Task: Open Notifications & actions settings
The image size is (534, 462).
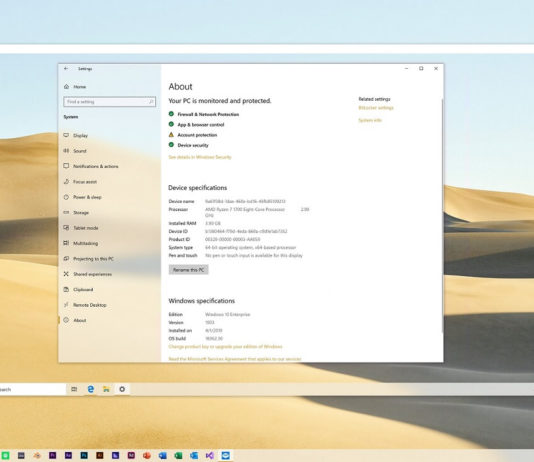Action: pos(91,166)
